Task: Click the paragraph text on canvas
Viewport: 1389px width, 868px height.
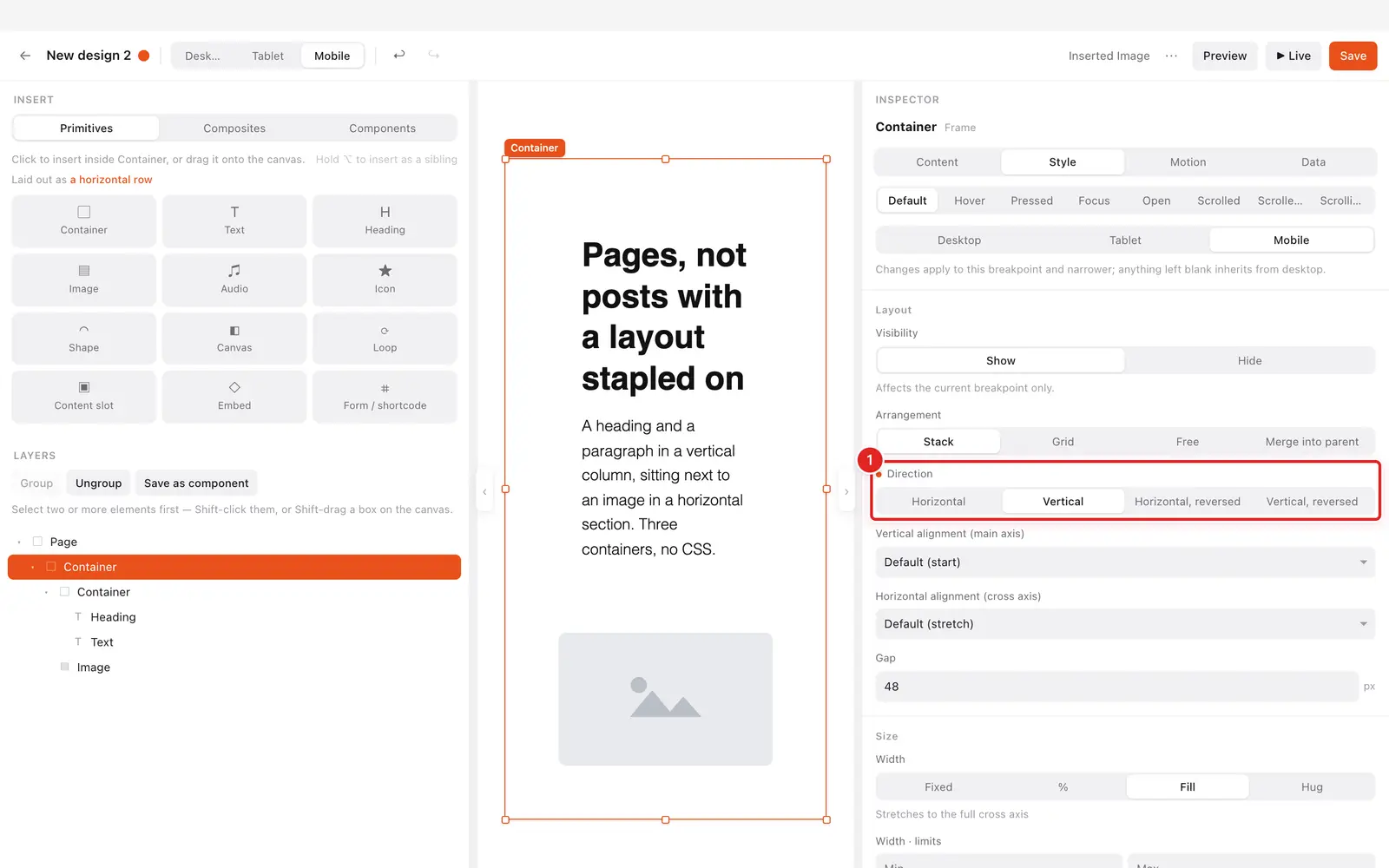Action: point(663,488)
